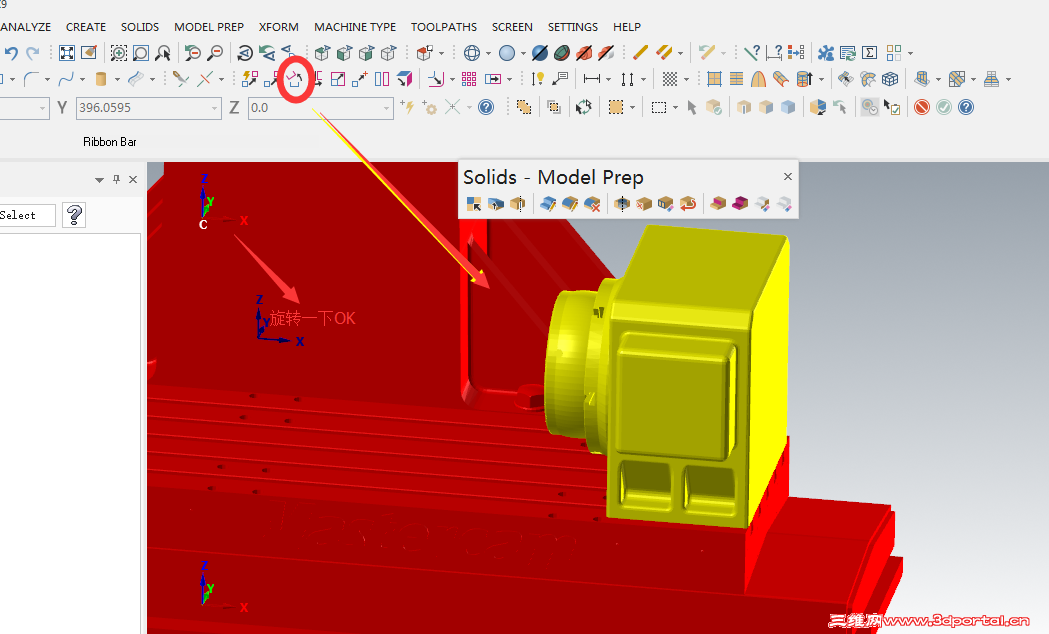This screenshot has height=634, width=1049.
Task: Close the Solids - Model Prep toolbar
Action: point(787,177)
